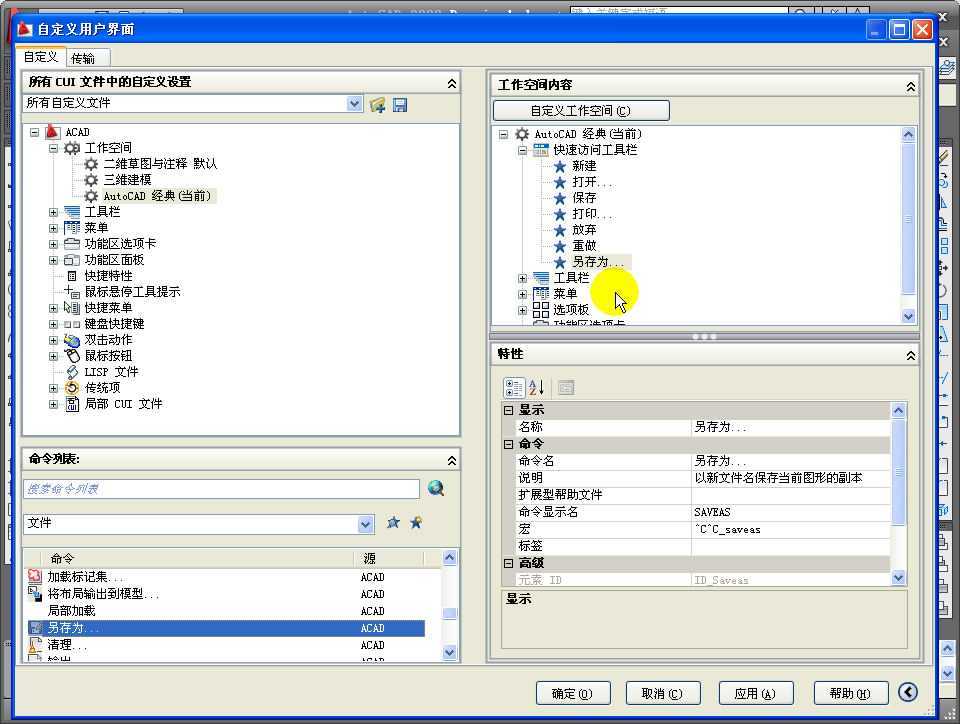Click the workspace contents scrollbar up arrow
Screen dimensions: 960x724
click(909, 134)
